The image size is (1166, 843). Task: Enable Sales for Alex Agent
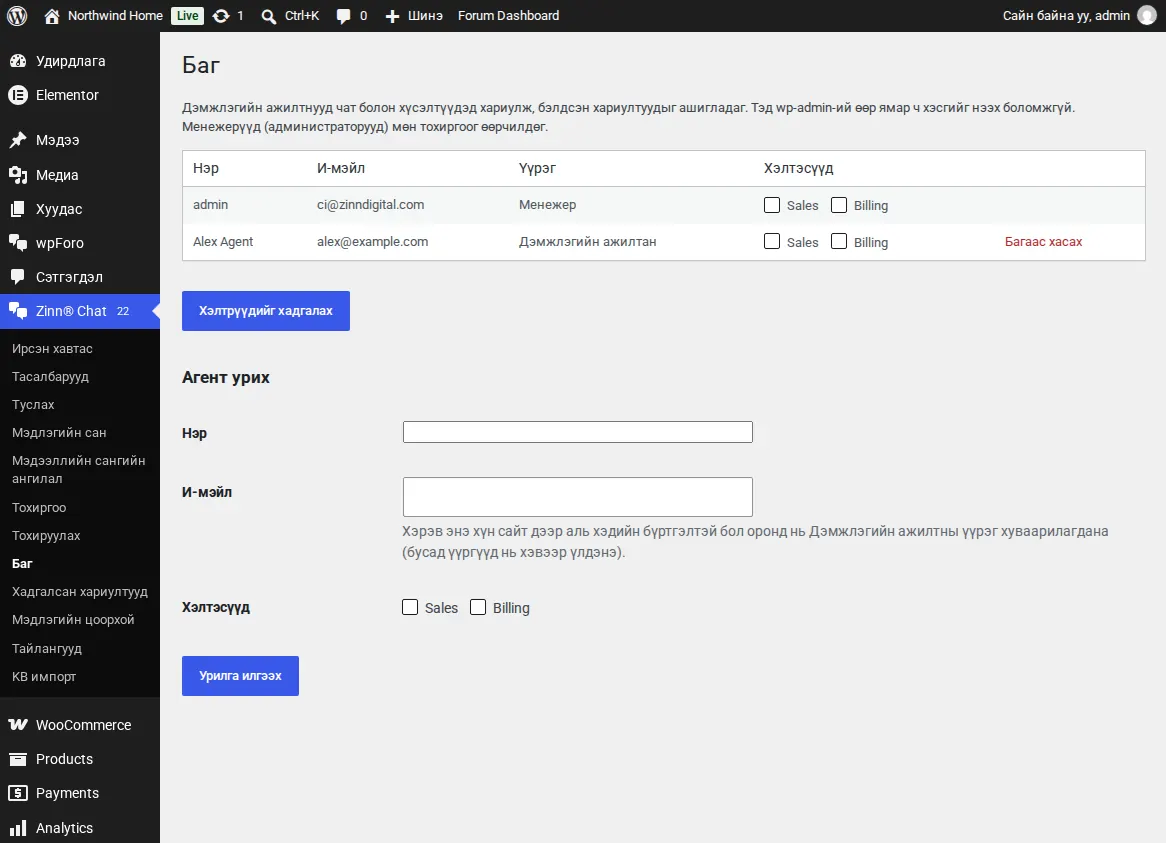tap(772, 242)
